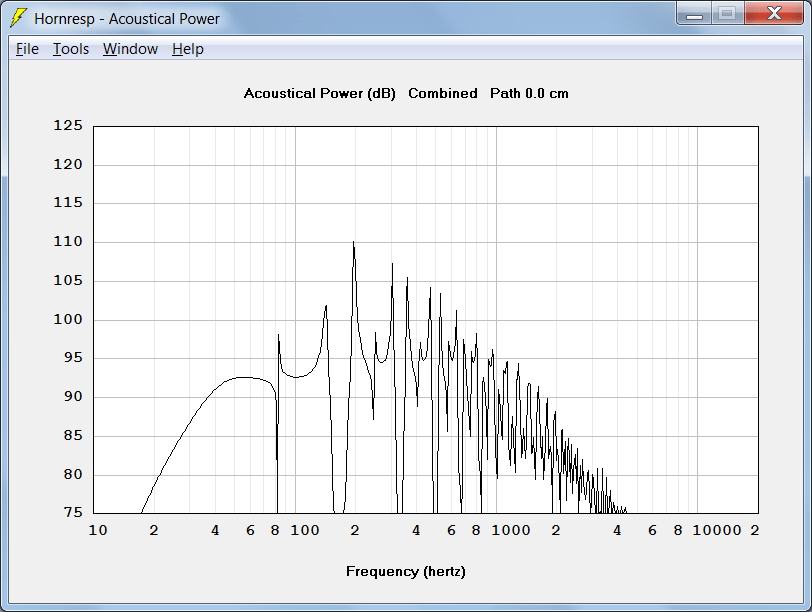Image resolution: width=812 pixels, height=612 pixels.
Task: Click the Hornresp lightning bolt icon
Action: pos(18,18)
